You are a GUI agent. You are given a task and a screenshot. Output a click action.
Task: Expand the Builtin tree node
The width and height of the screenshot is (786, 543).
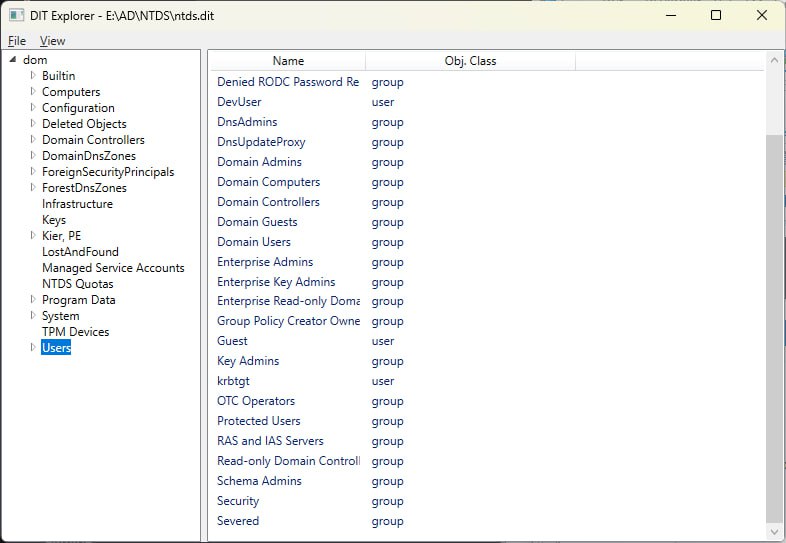tap(33, 75)
